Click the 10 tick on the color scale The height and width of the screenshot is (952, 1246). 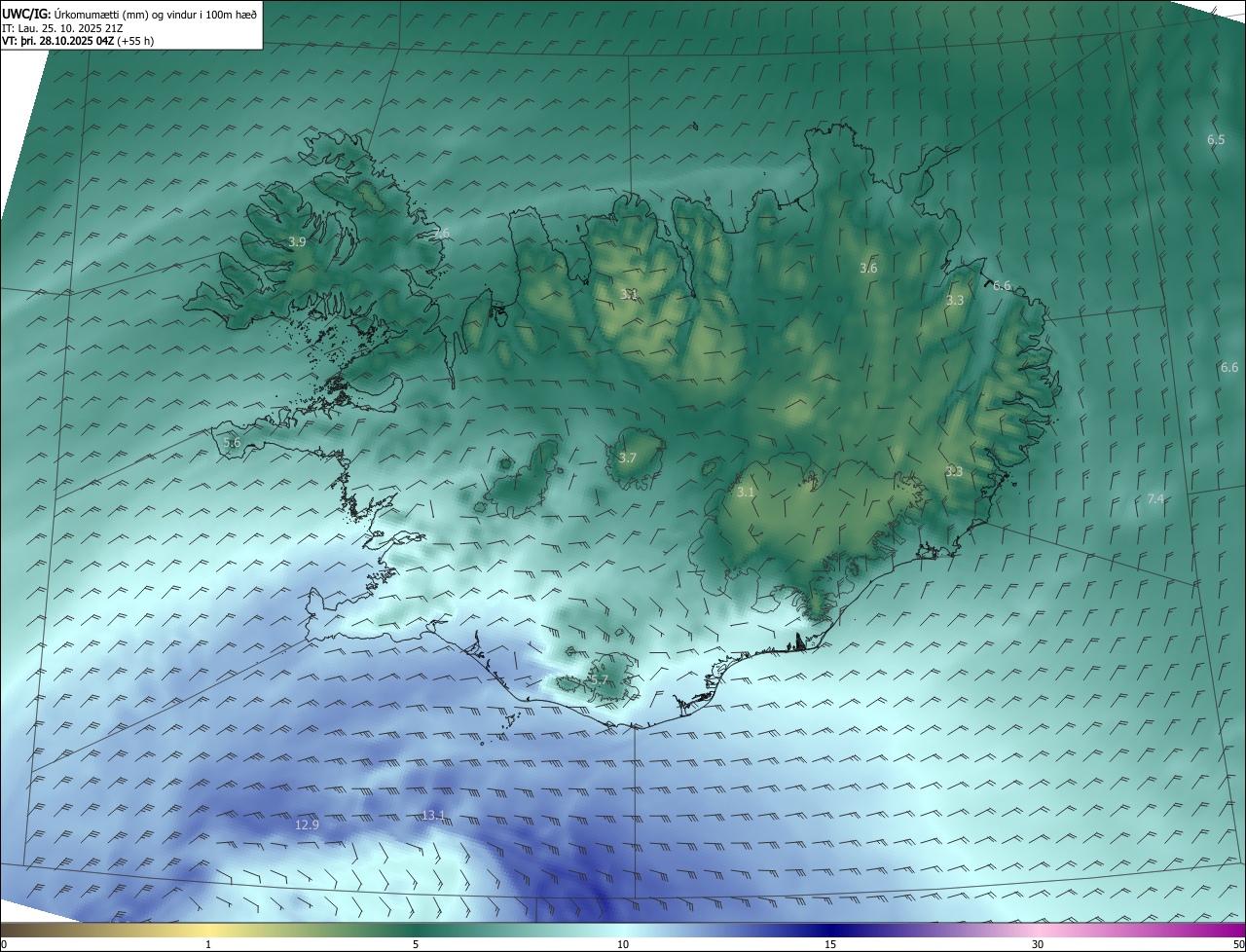click(x=623, y=944)
